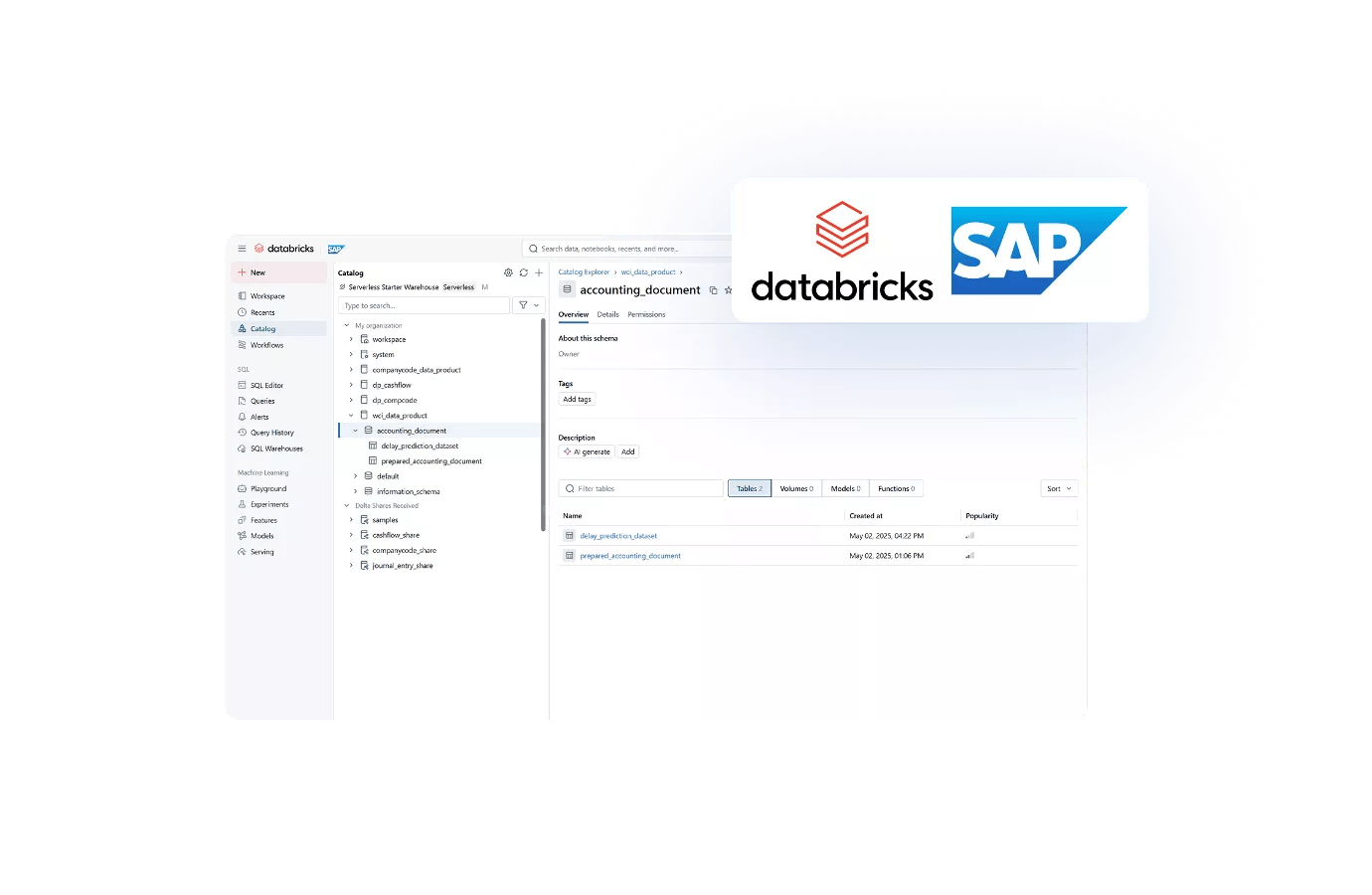Screen dimensions: 1372x895
Task: Click the Playground icon
Action: [x=242, y=488]
